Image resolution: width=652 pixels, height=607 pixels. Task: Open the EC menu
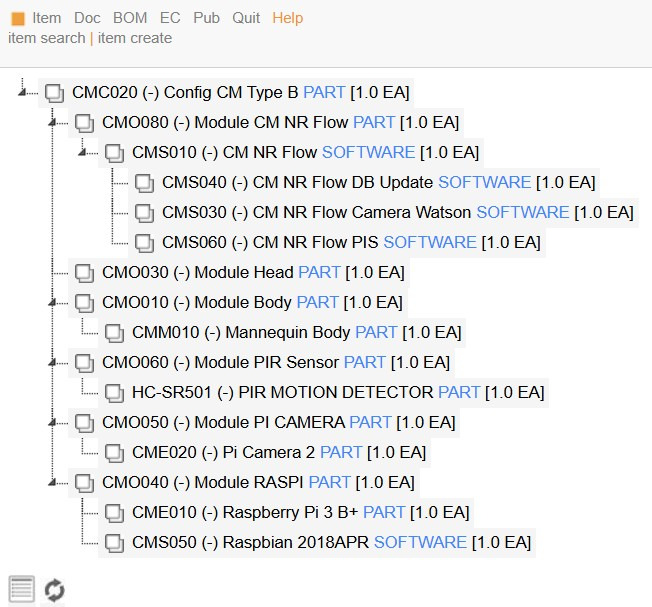pos(170,18)
